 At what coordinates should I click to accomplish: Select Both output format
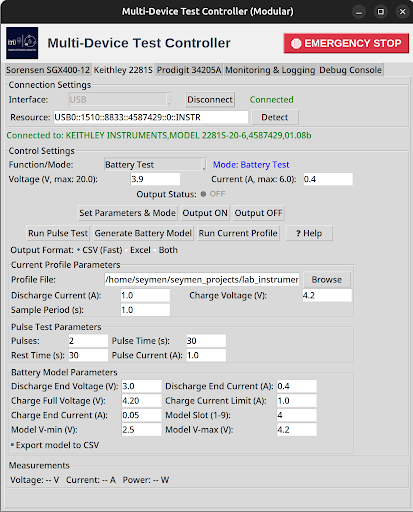coord(166,250)
